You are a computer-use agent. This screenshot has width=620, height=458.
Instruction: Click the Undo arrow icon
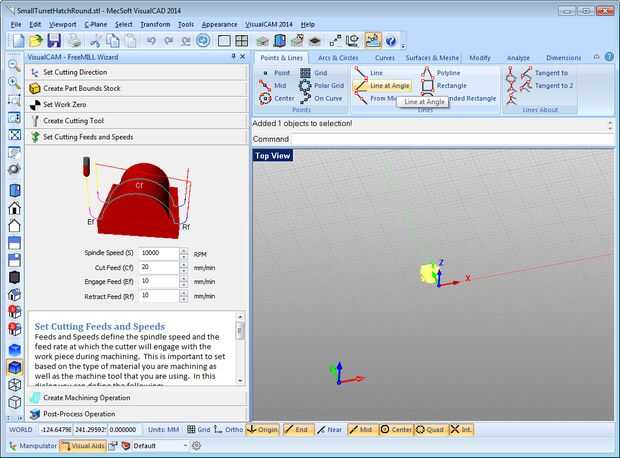coord(151,40)
